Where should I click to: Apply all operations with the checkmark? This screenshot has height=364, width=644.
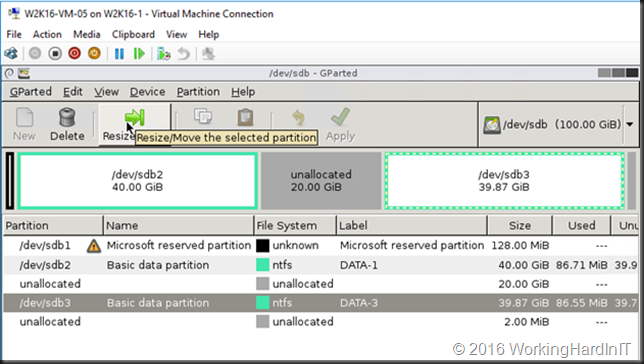340,124
